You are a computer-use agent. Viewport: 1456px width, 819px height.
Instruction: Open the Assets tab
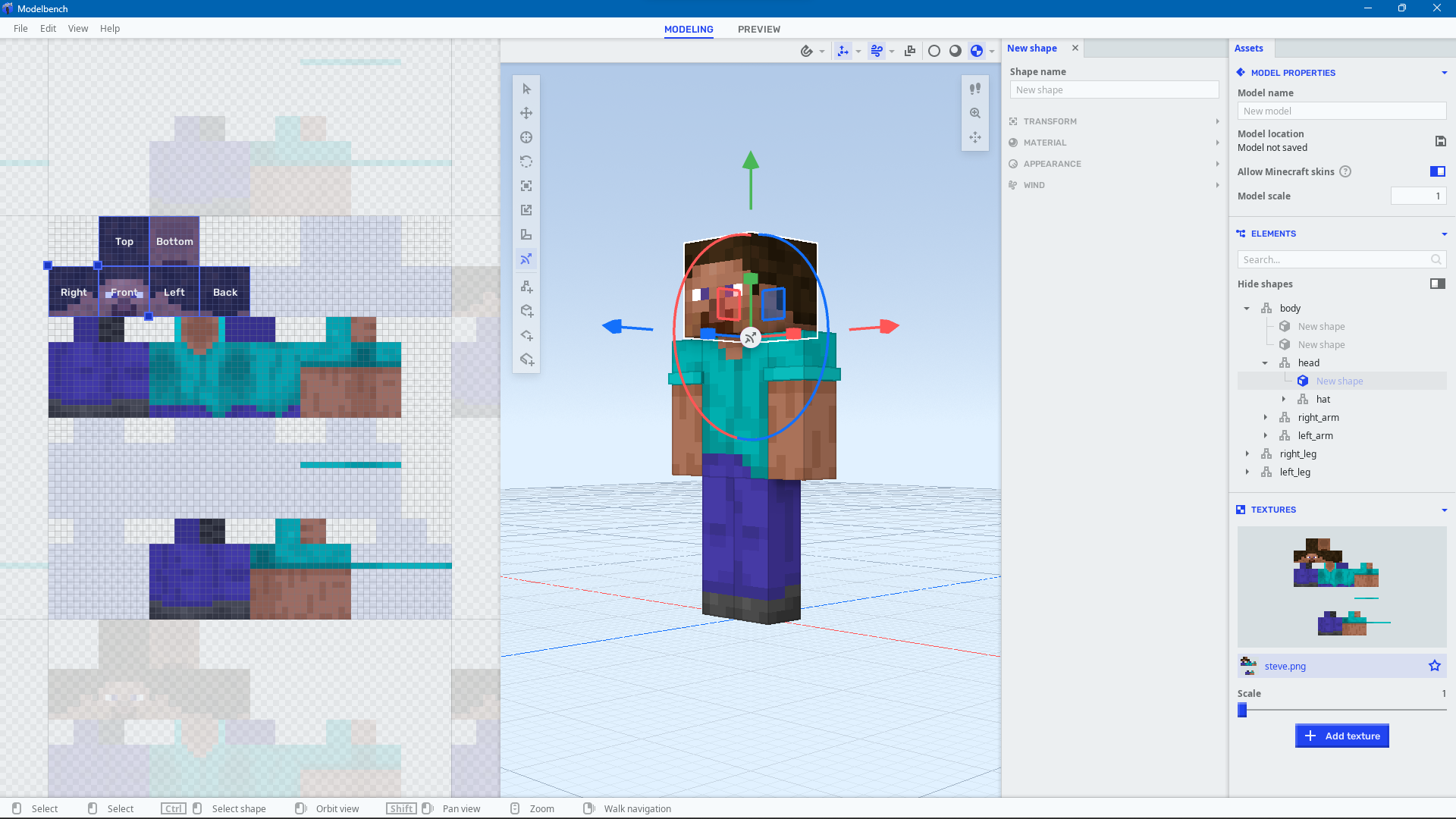click(1248, 48)
